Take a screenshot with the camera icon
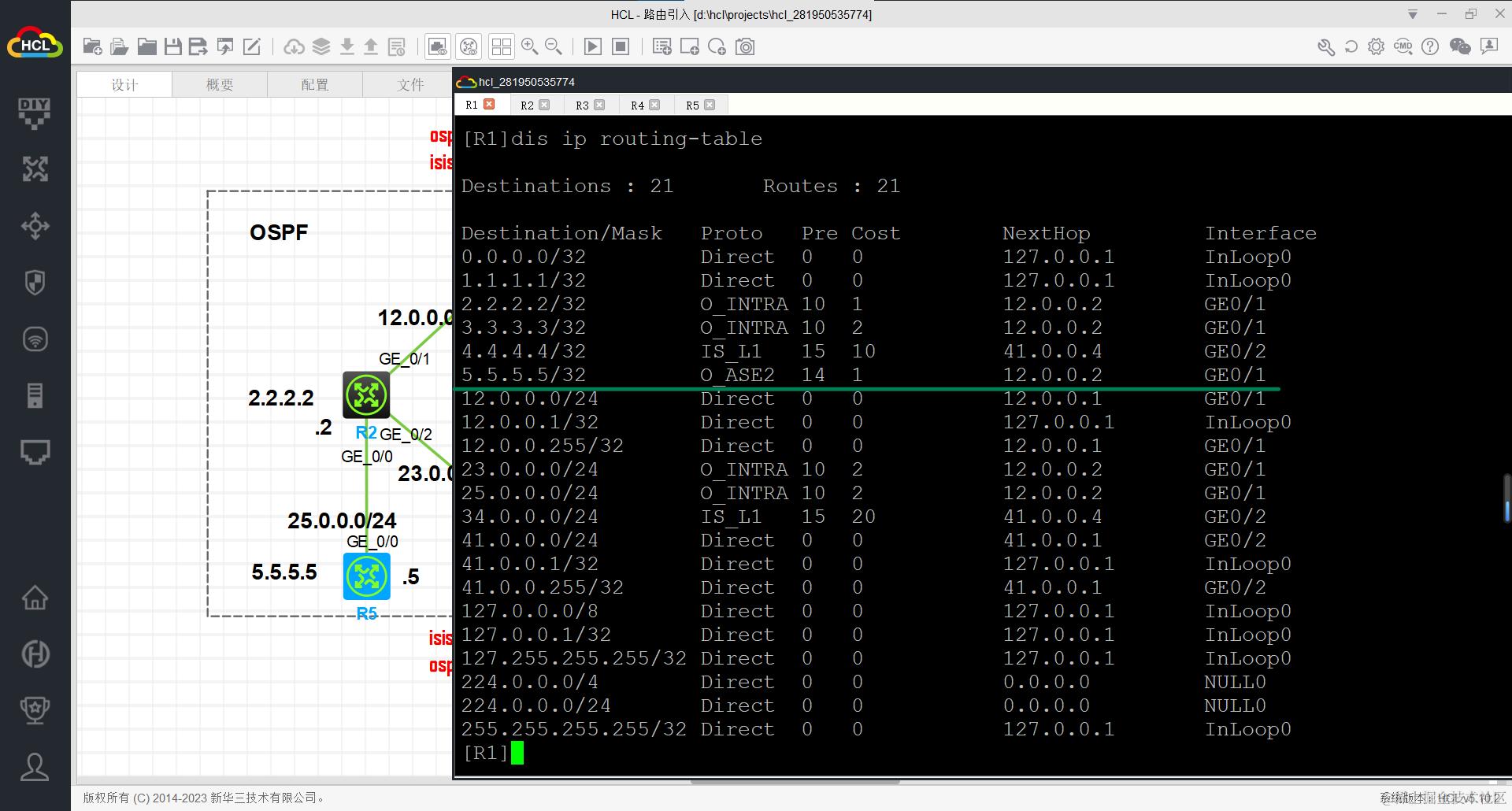The height and width of the screenshot is (811, 1512). coord(745,46)
